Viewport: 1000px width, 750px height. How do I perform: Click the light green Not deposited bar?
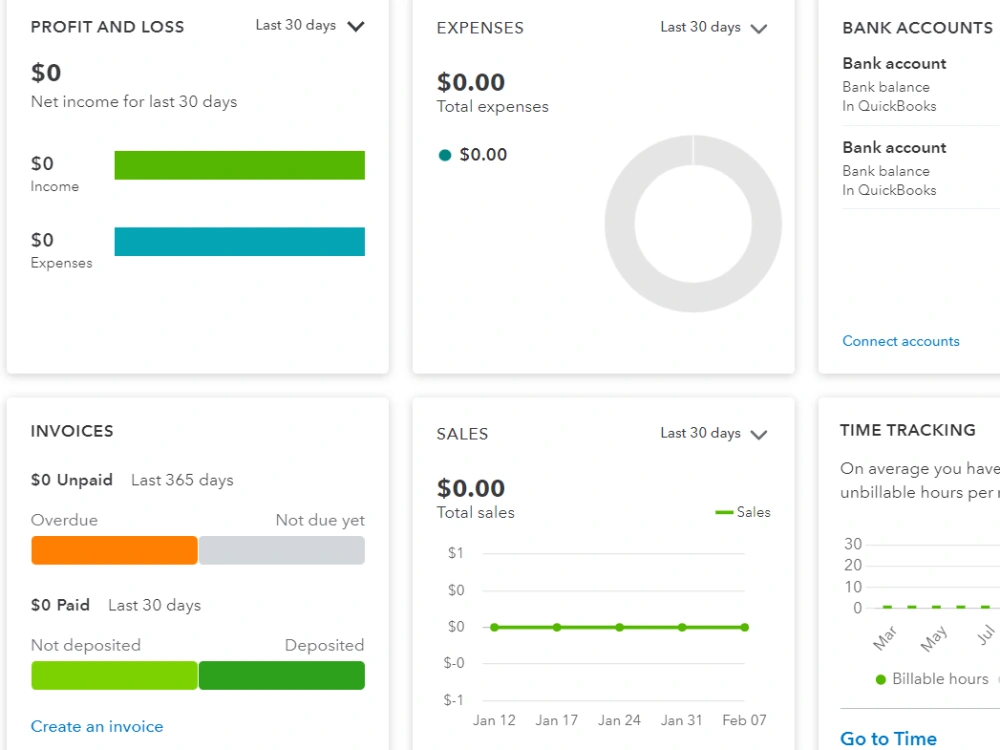coord(114,675)
